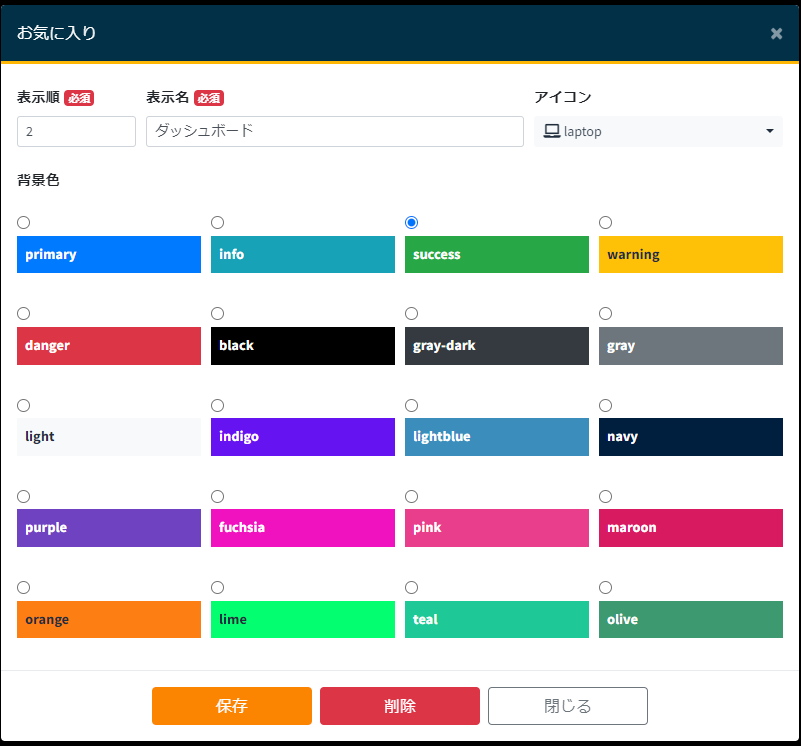This screenshot has width=801, height=746.
Task: Select the warning radio button
Action: [x=605, y=222]
